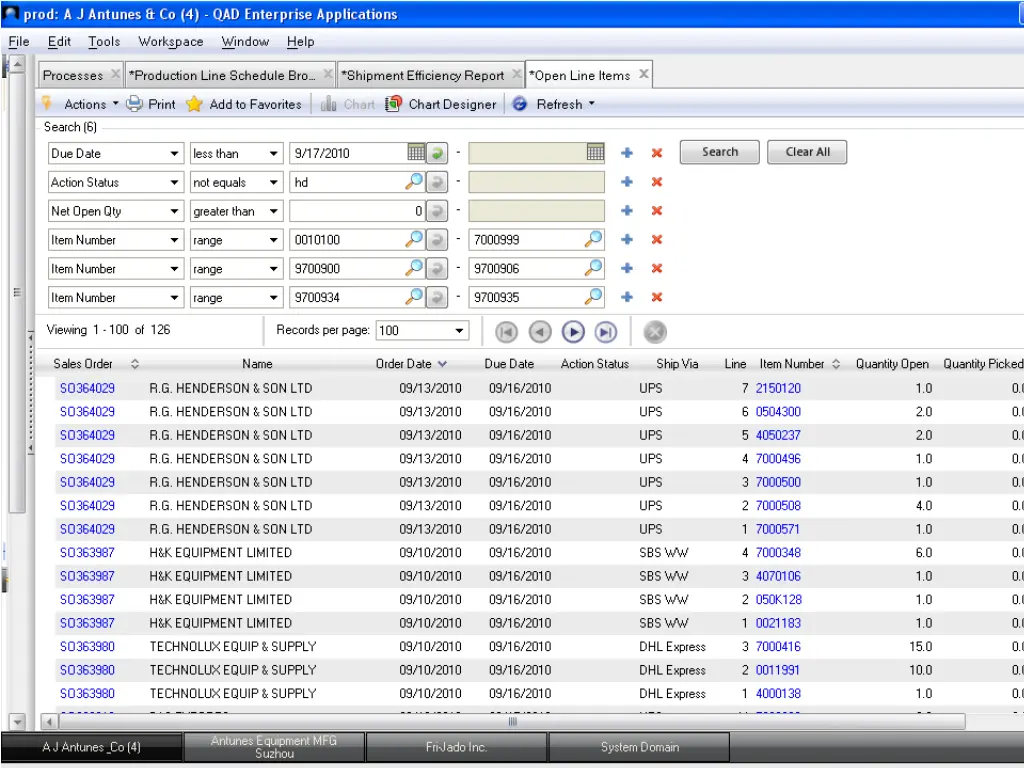Image resolution: width=1024 pixels, height=768 pixels.
Task: Click the Refresh icon
Action: pyautogui.click(x=519, y=104)
